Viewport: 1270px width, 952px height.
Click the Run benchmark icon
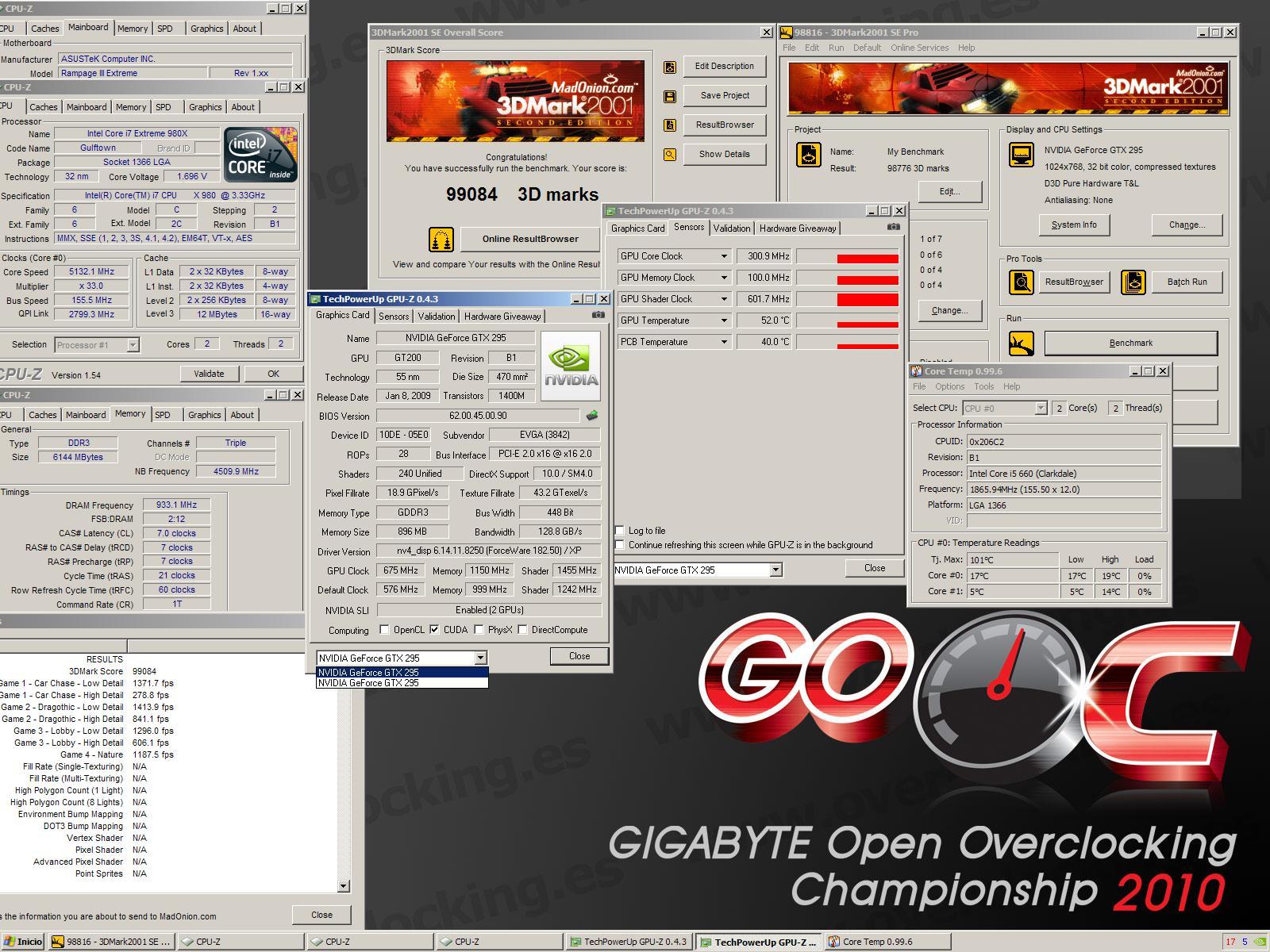pos(1021,343)
